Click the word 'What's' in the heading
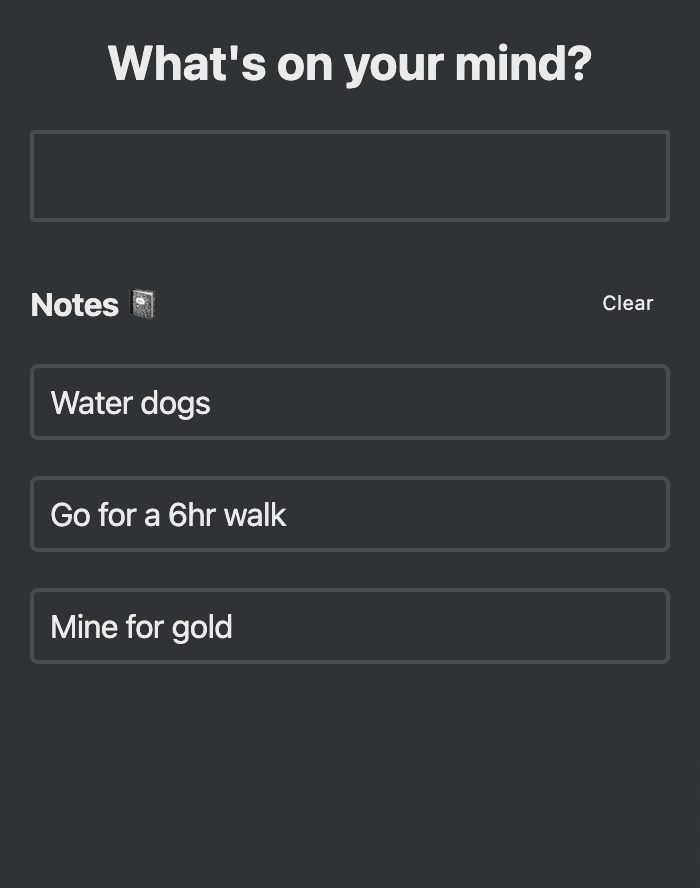The width and height of the screenshot is (700, 888). click(x=187, y=63)
